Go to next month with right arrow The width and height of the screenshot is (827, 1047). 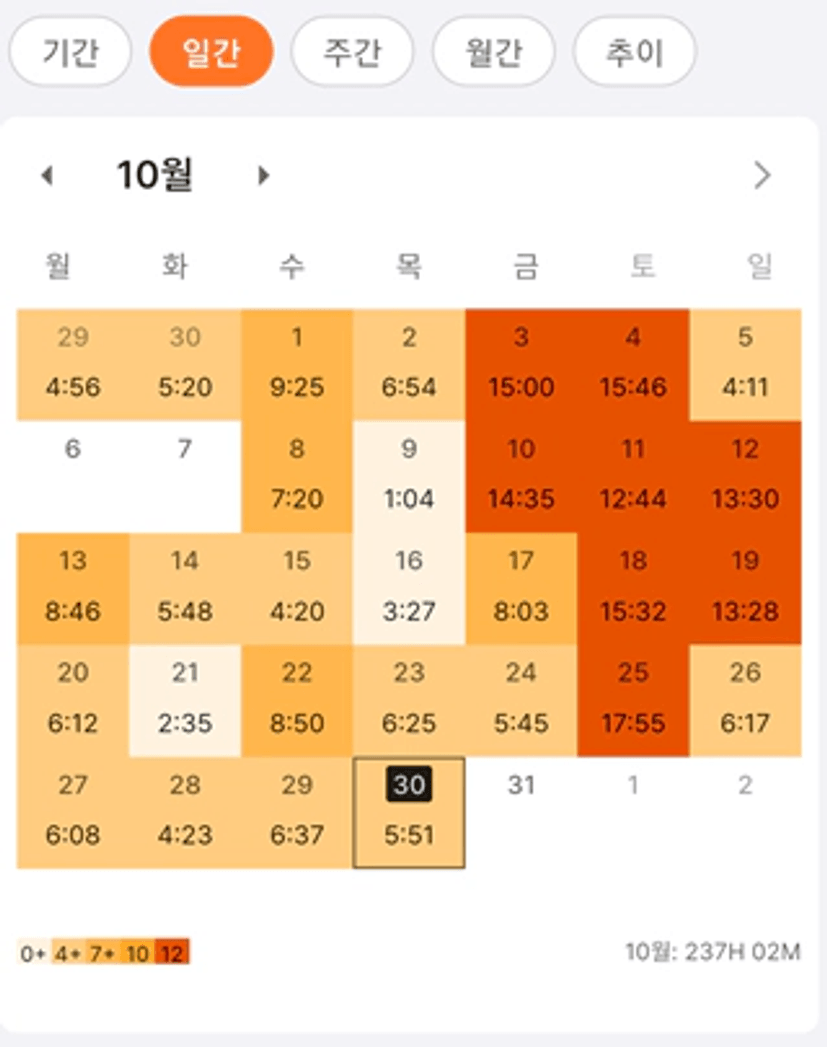264,176
